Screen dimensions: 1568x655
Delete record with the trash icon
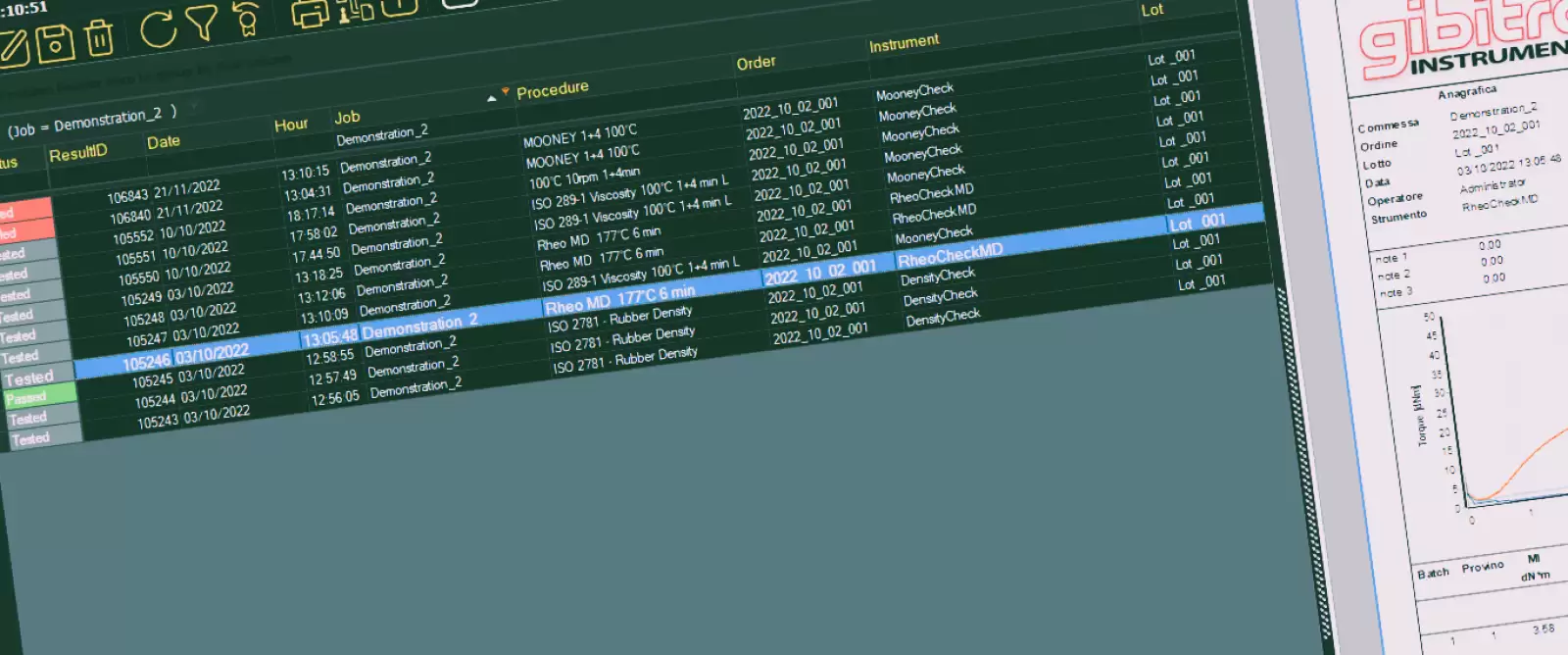click(x=99, y=38)
